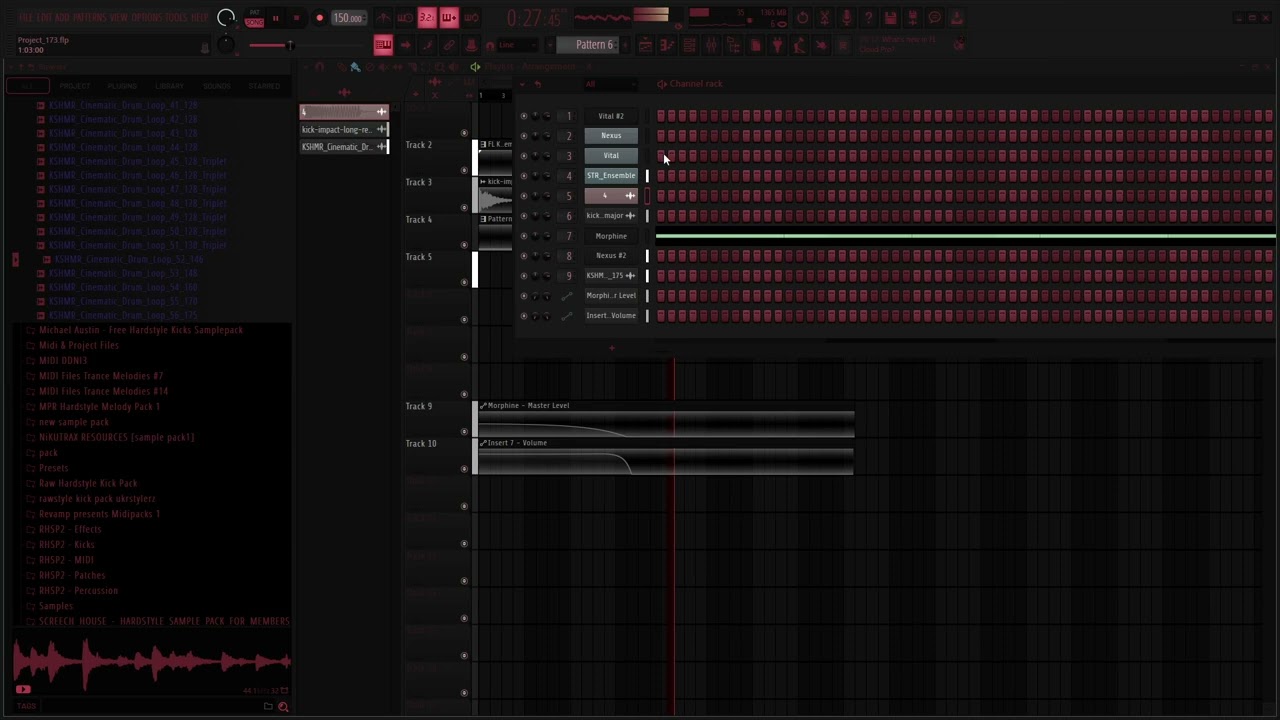
Task: Mute Track 3 in the playlist
Action: pyautogui.click(x=464, y=207)
